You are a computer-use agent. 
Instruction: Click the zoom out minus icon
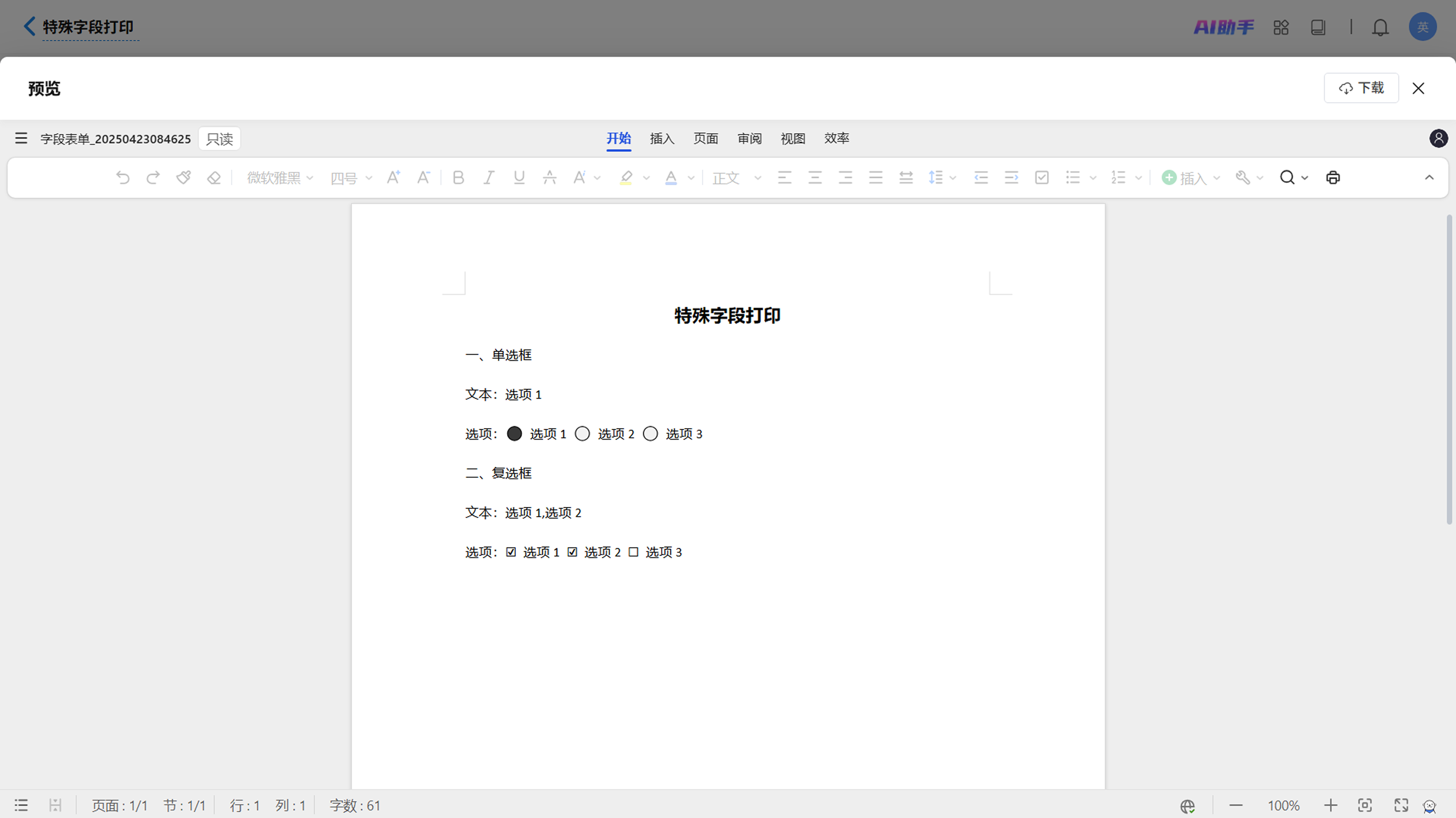pos(1236,805)
